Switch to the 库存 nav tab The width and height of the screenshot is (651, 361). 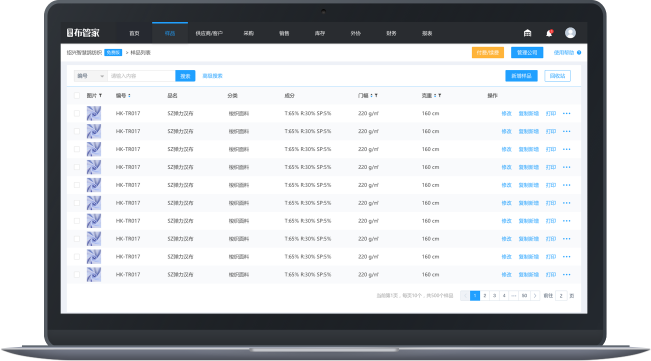[x=320, y=33]
